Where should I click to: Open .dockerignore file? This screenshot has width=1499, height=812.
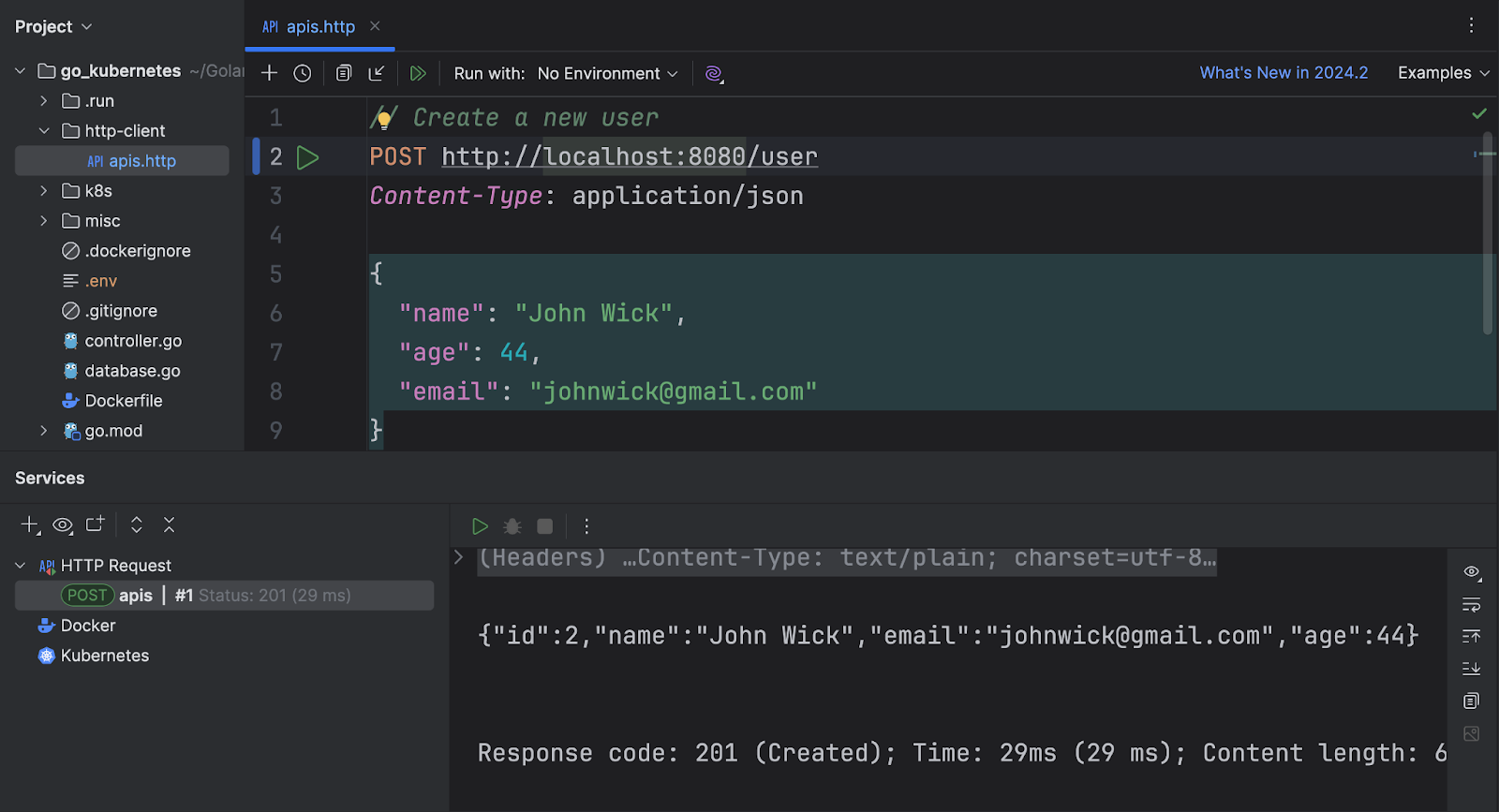(x=126, y=250)
